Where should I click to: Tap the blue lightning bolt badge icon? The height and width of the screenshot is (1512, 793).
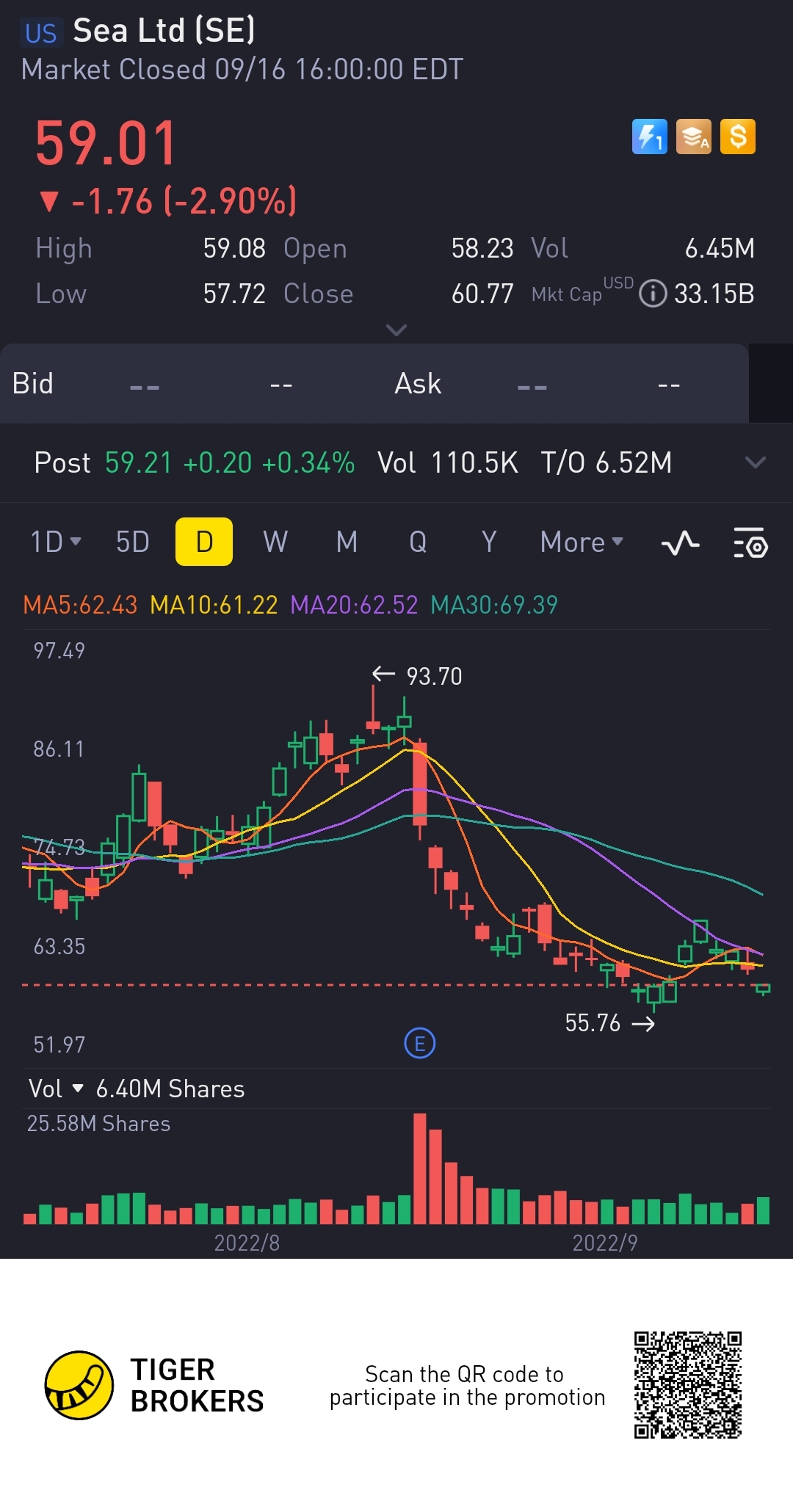(x=650, y=137)
